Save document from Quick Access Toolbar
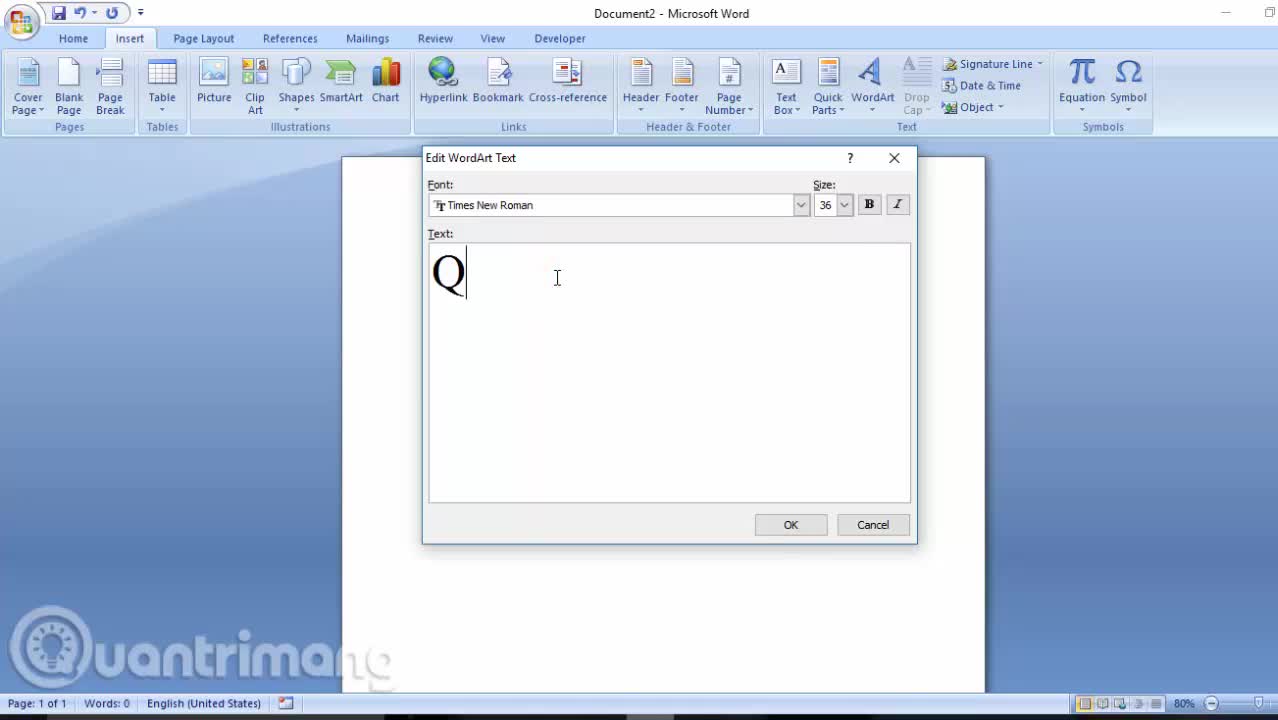 58,13
